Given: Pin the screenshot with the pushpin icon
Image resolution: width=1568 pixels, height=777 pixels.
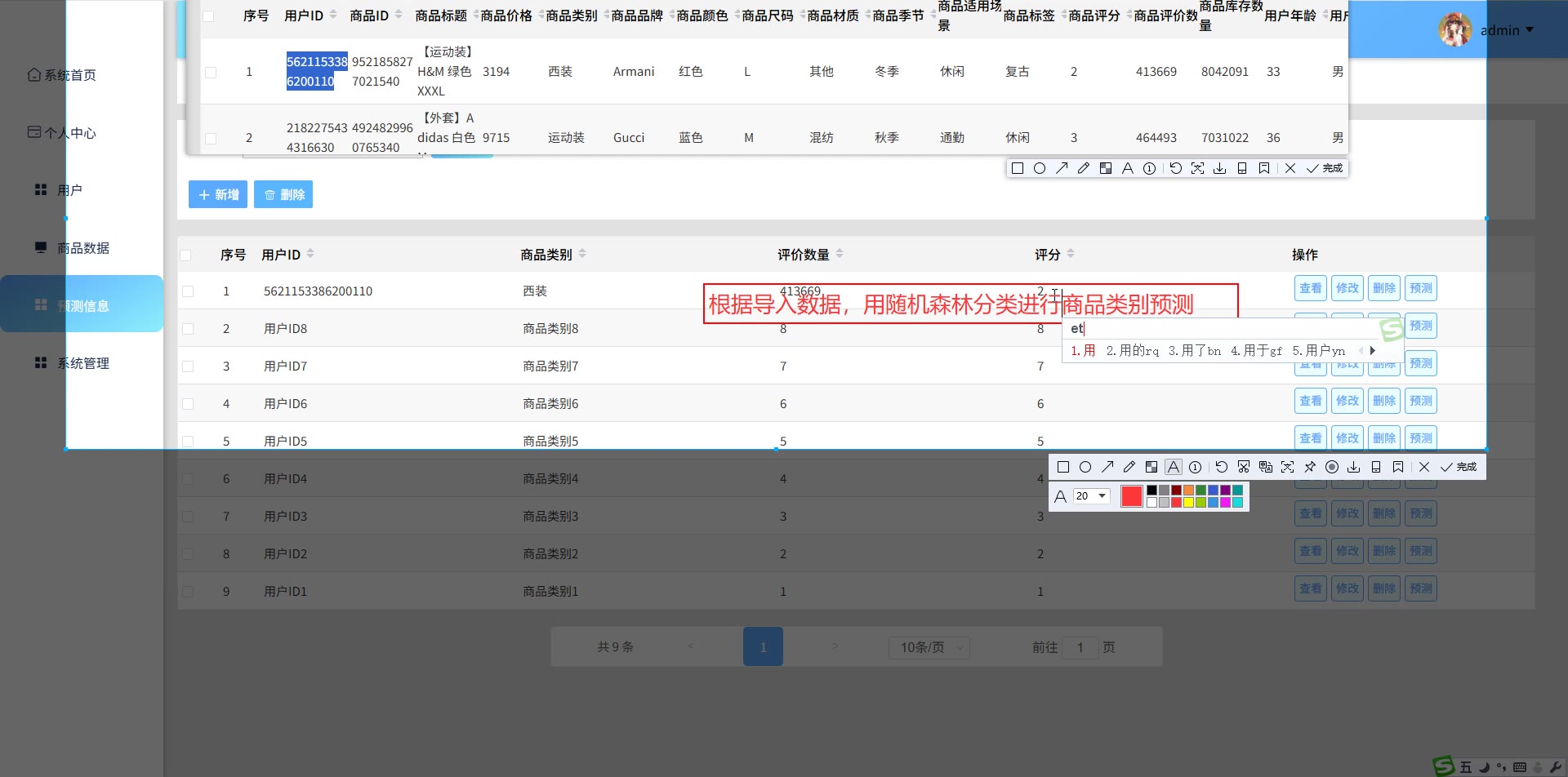Looking at the screenshot, I should click(x=1310, y=467).
